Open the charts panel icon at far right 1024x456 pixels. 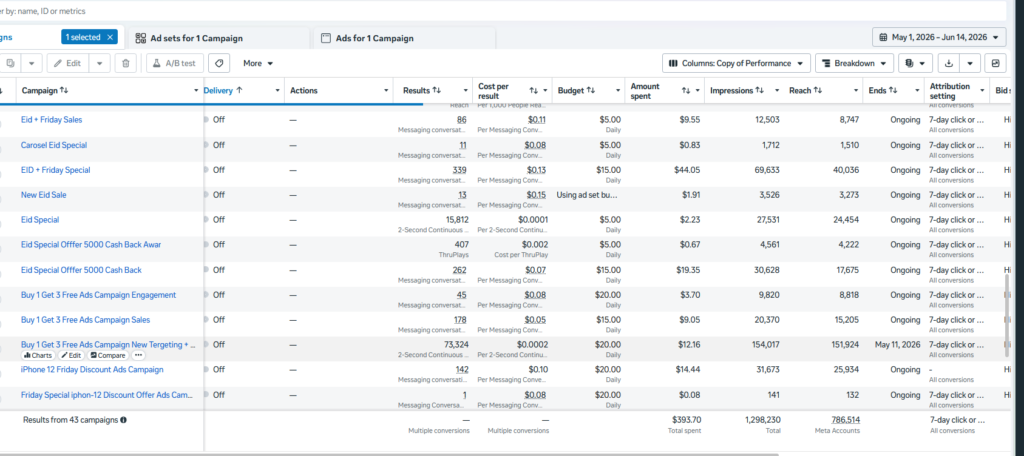coord(995,63)
